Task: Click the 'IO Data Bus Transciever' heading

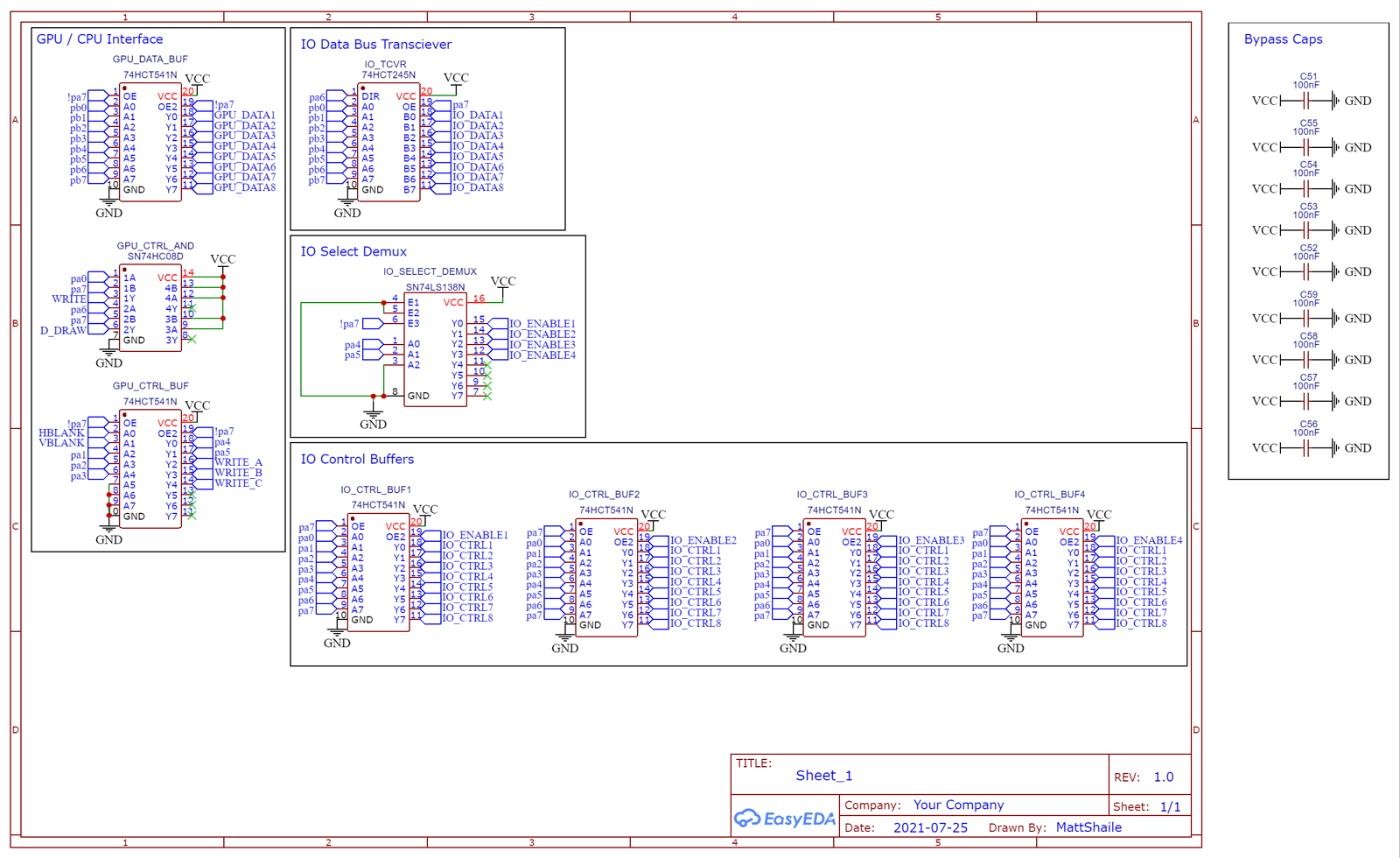Action: point(376,45)
